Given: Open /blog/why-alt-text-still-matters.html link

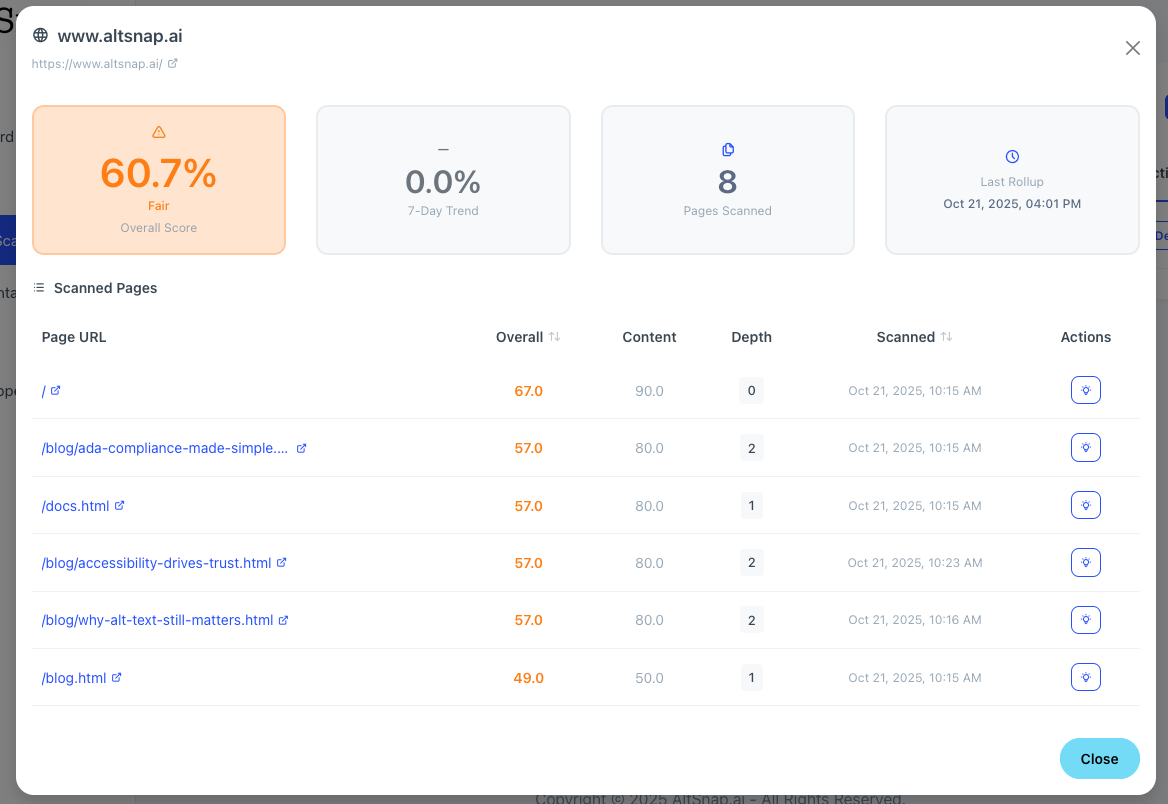Looking at the screenshot, I should [157, 620].
